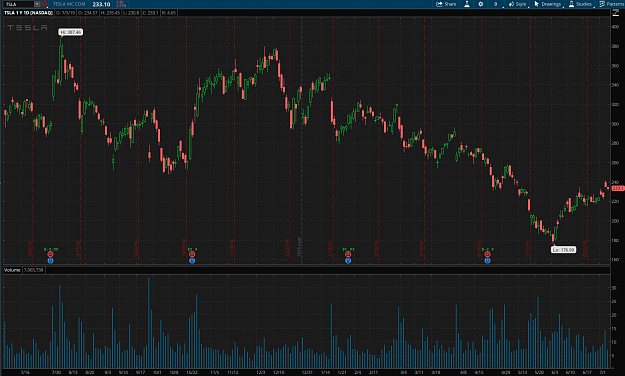Image resolution: width=625 pixels, height=376 pixels.
Task: Click the Share button
Action: click(446, 4)
